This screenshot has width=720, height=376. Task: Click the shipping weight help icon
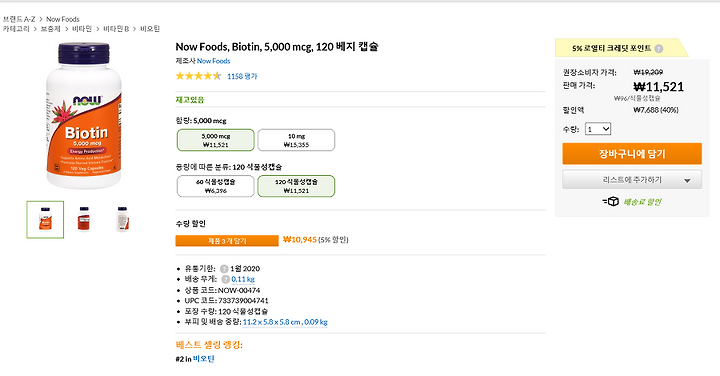225,279
